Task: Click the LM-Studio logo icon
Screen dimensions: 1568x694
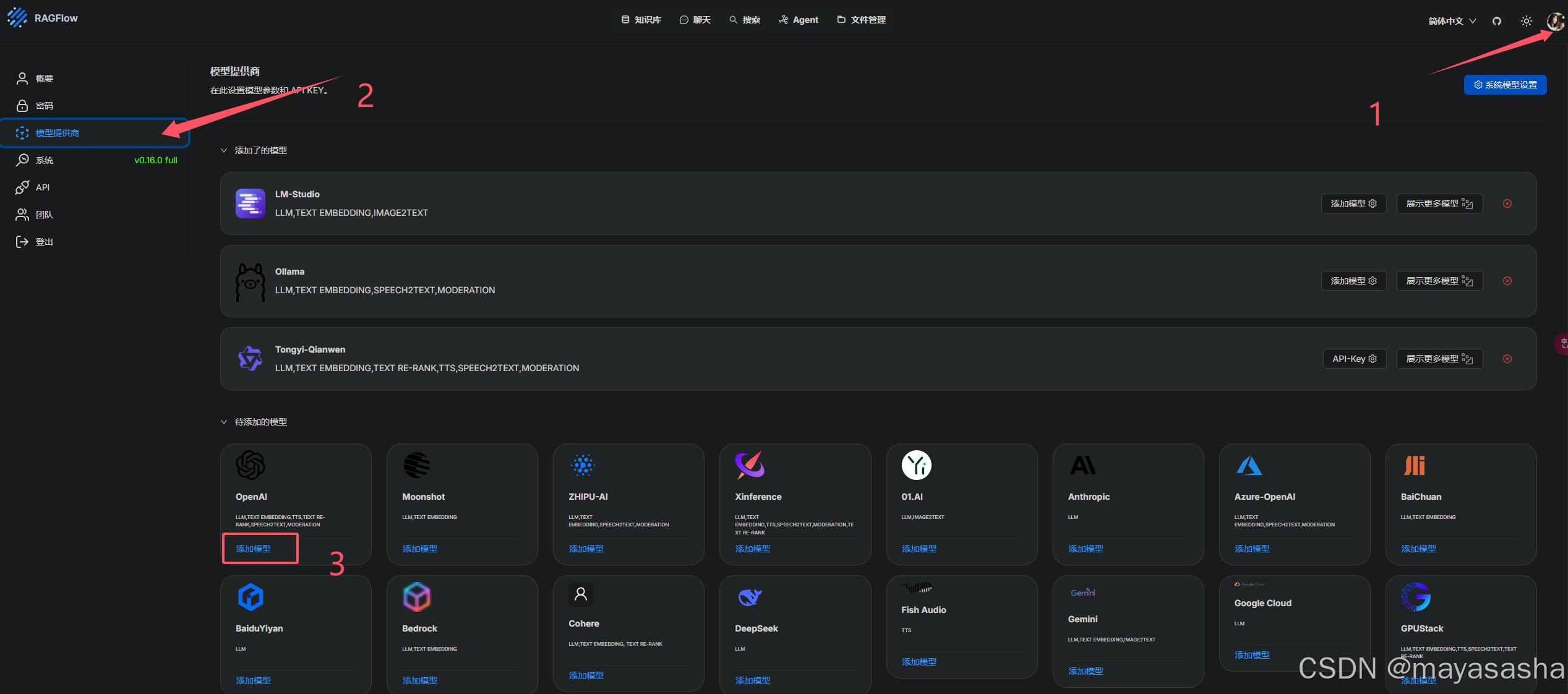Action: click(251, 203)
